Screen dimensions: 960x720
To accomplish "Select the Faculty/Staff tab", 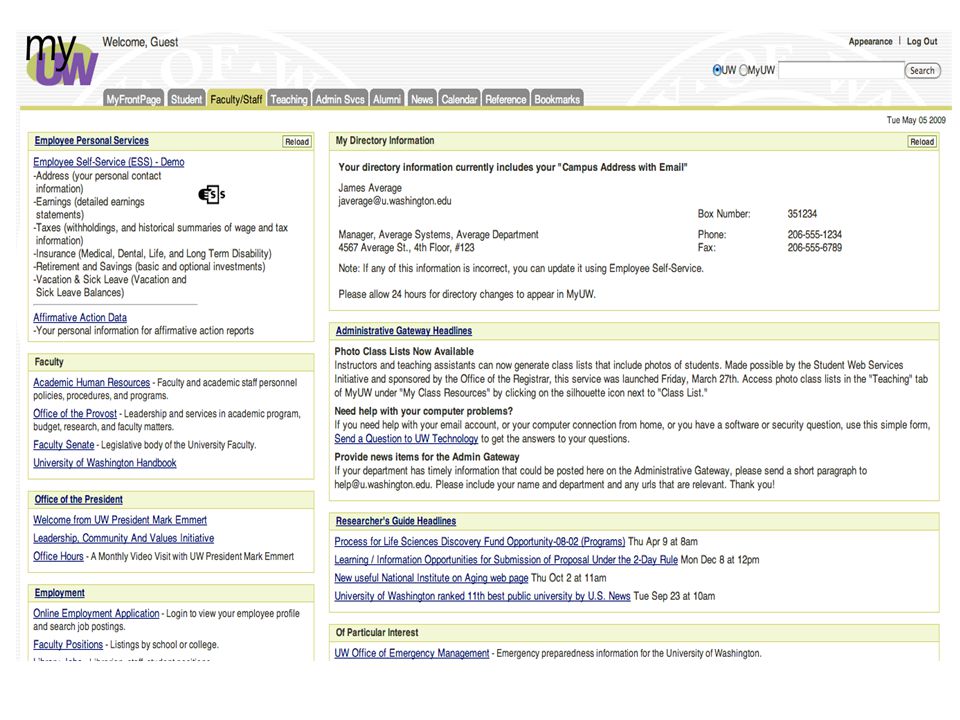I will tap(236, 99).
